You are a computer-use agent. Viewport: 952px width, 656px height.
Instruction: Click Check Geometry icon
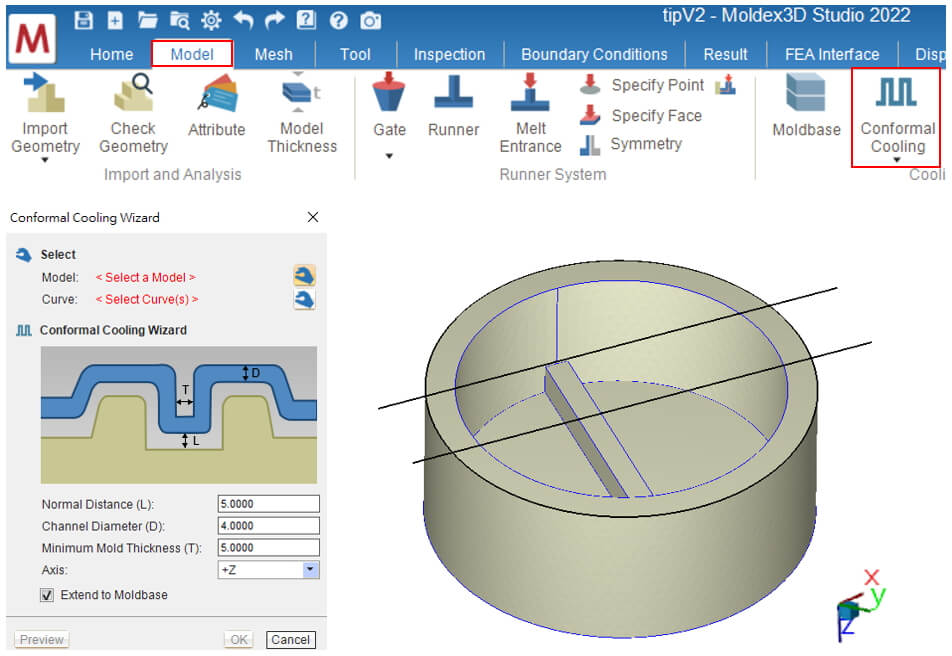coord(134,92)
